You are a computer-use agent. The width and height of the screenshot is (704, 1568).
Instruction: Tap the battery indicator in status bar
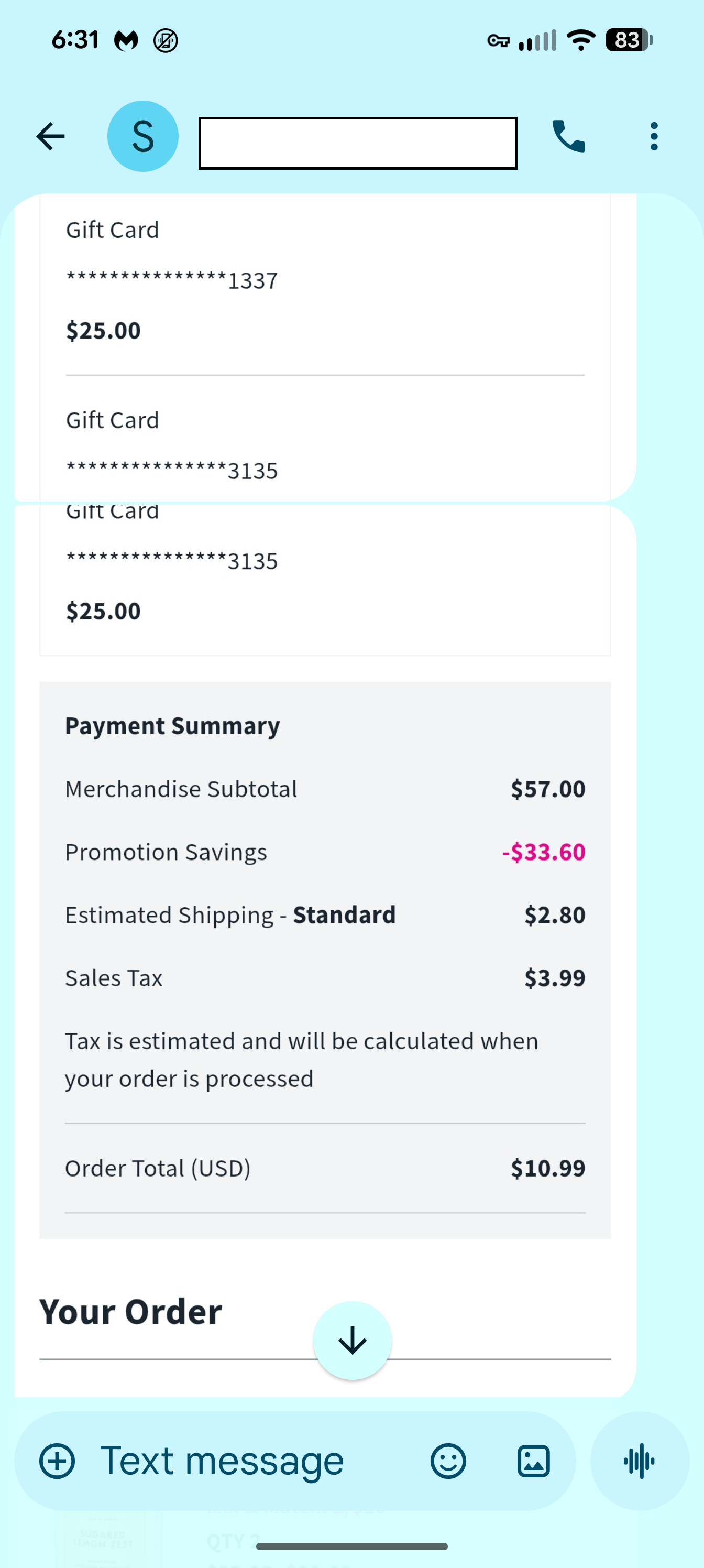point(628,40)
